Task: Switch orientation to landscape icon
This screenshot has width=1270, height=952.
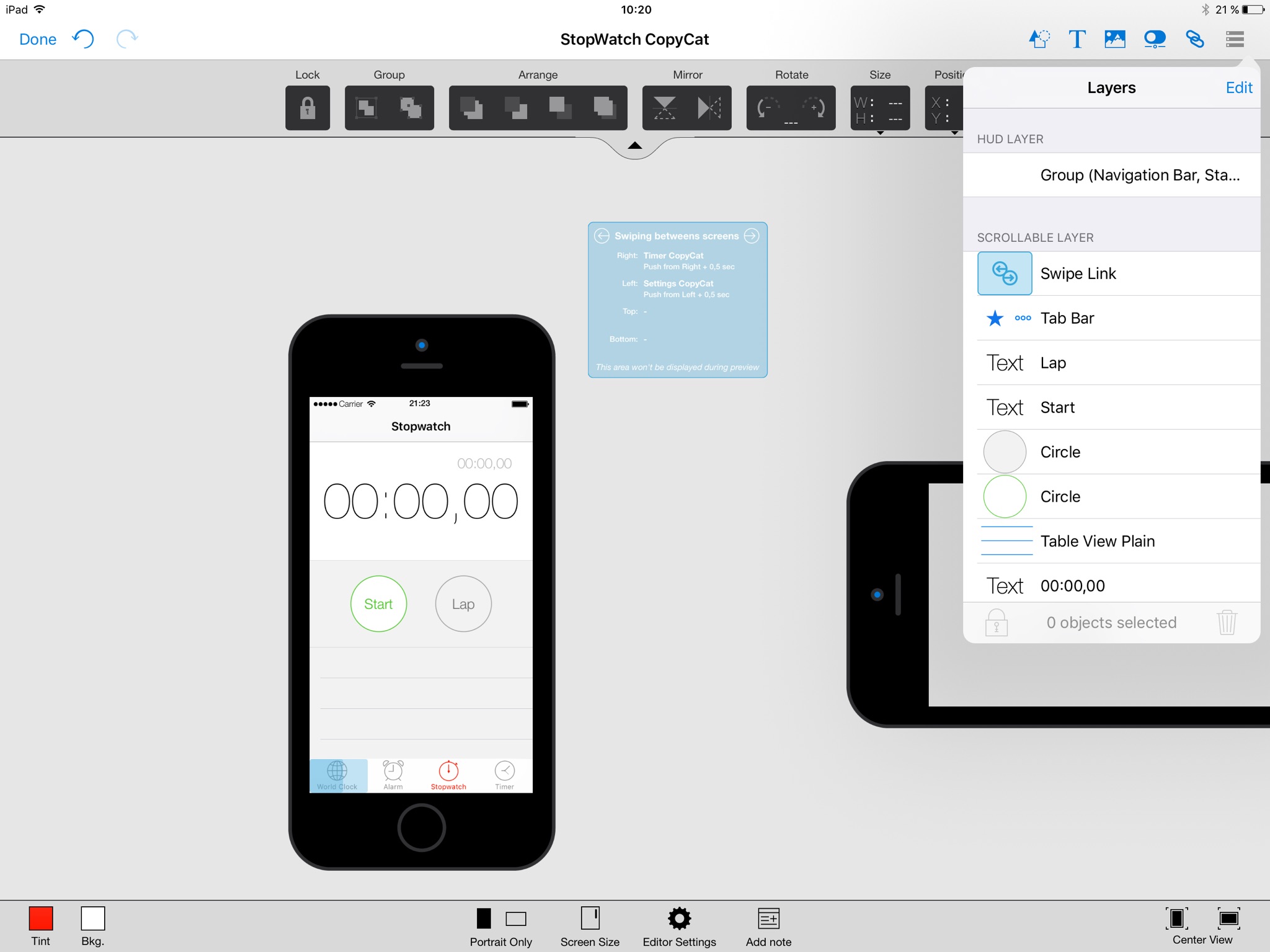Action: tap(516, 919)
